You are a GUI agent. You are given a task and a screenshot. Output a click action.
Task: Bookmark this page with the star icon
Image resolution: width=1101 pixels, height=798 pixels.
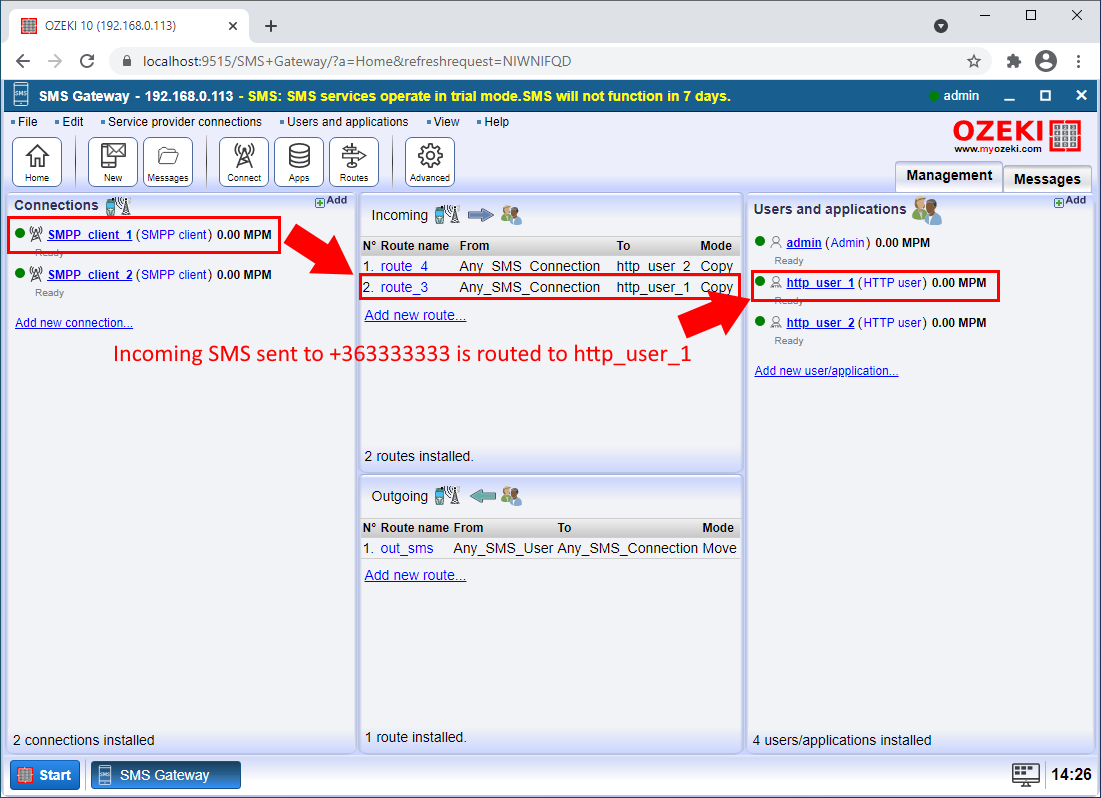[973, 61]
